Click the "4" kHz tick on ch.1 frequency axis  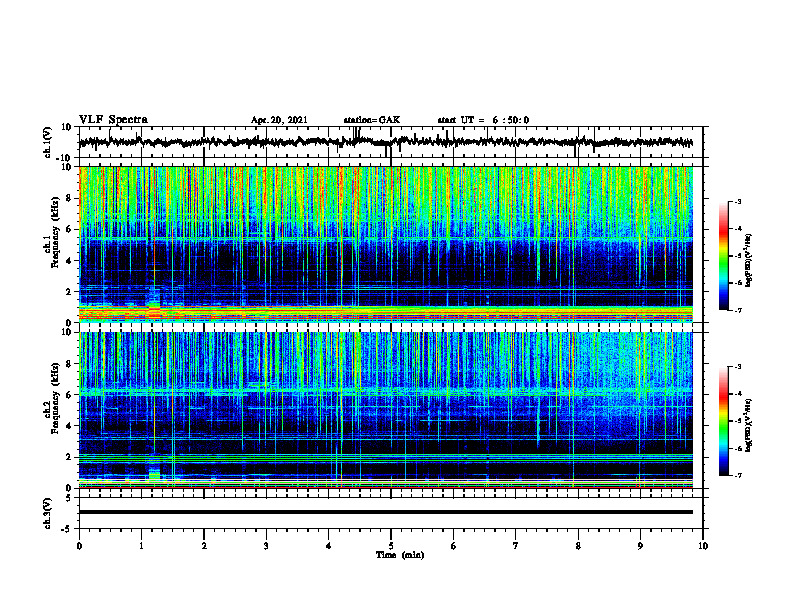[70, 261]
